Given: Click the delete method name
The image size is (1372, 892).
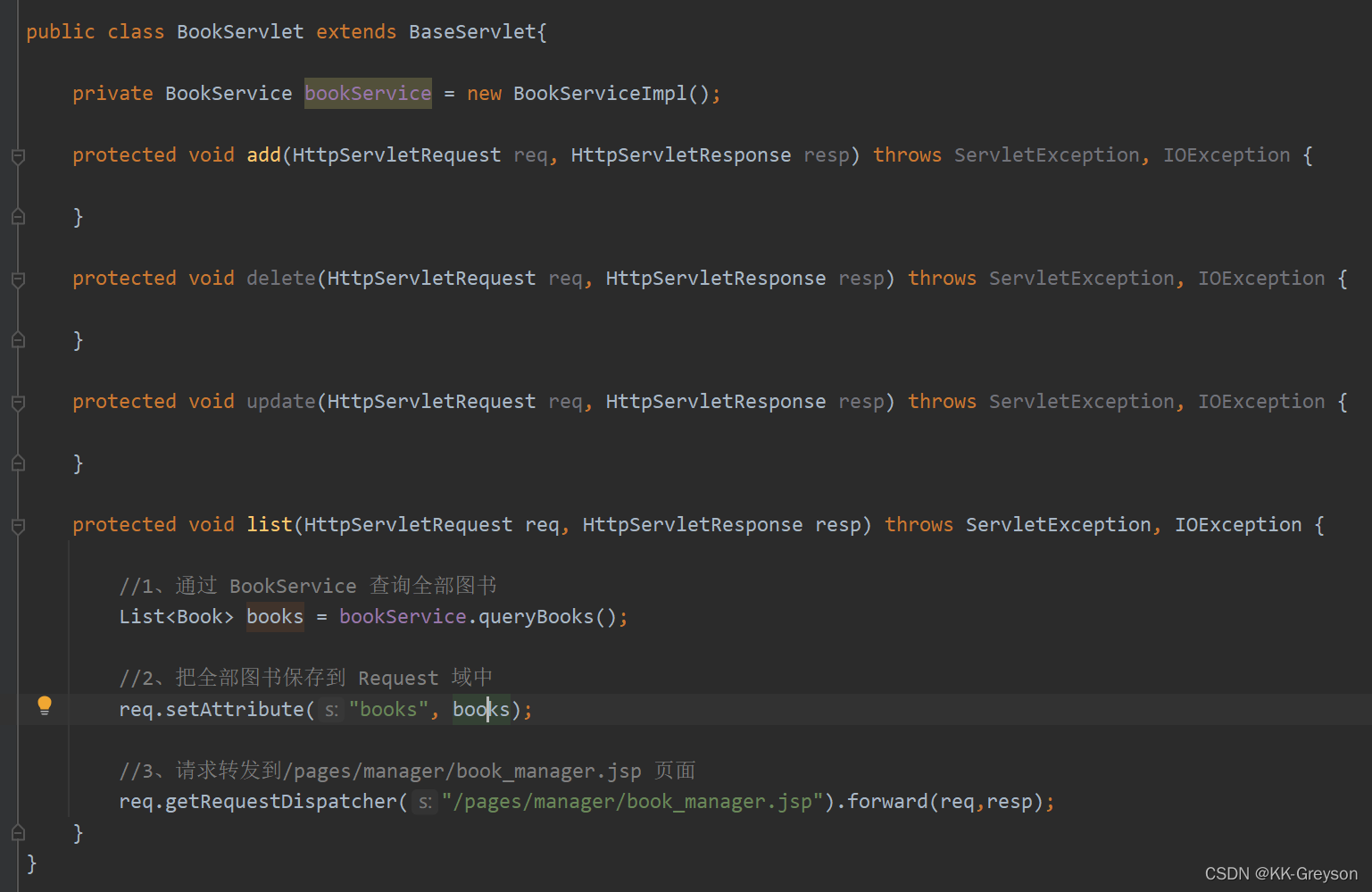Looking at the screenshot, I should pyautogui.click(x=280, y=279).
